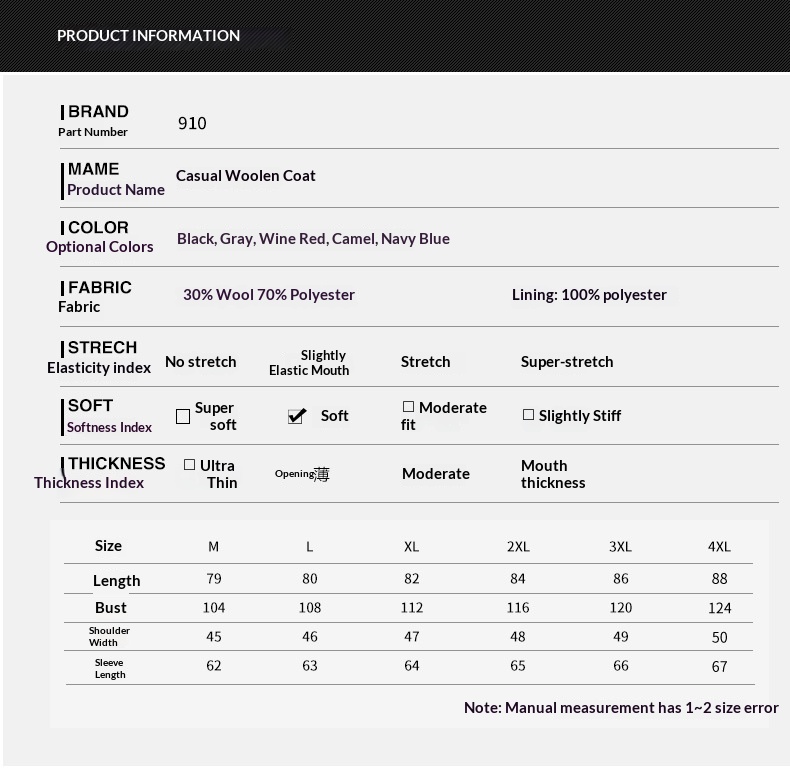Uncheck the ticked Soft checkbox
This screenshot has width=790, height=769.
pos(297,416)
